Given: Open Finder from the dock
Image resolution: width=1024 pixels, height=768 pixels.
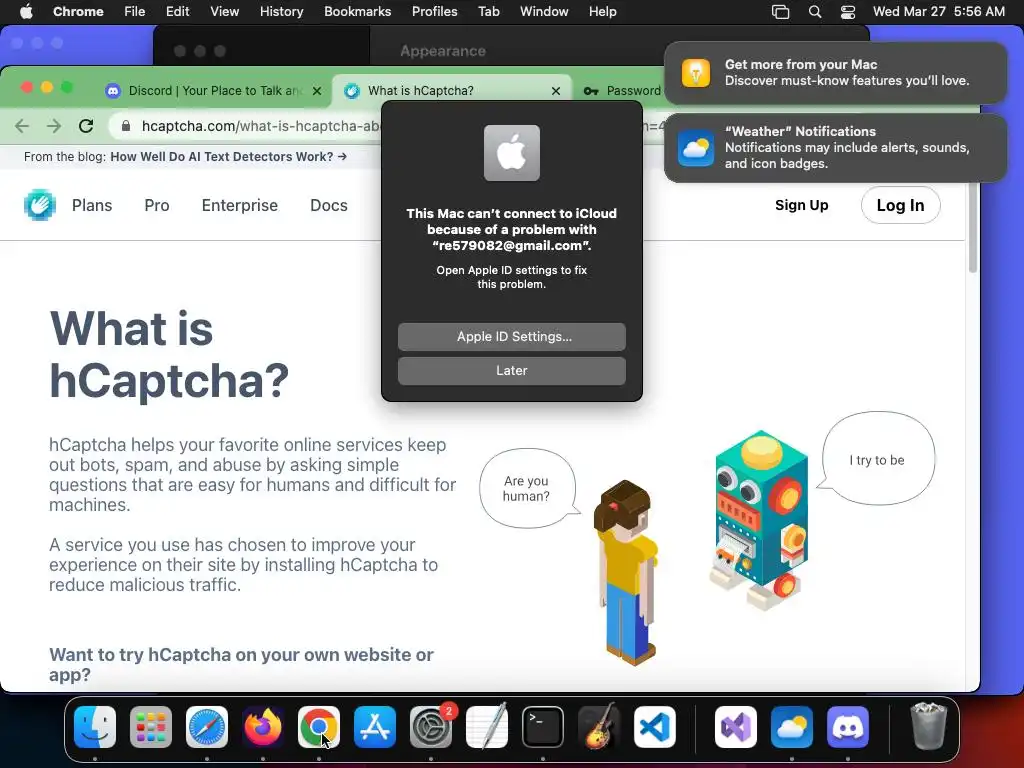Looking at the screenshot, I should tap(95, 727).
